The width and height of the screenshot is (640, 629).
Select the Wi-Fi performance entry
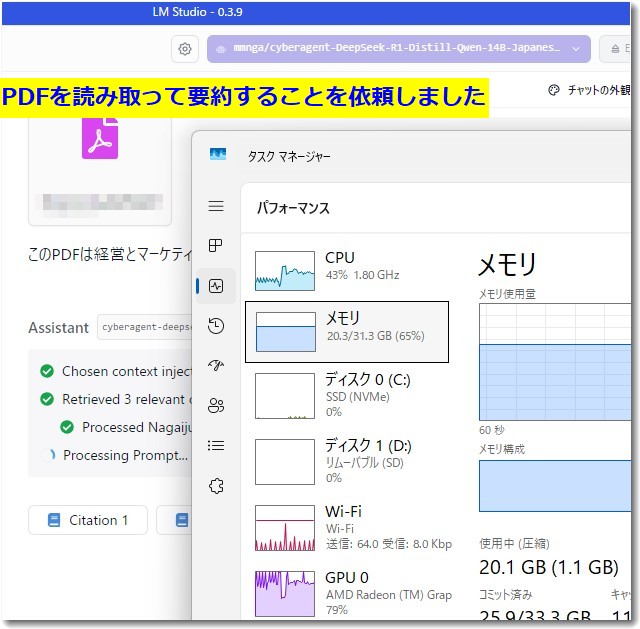click(347, 528)
